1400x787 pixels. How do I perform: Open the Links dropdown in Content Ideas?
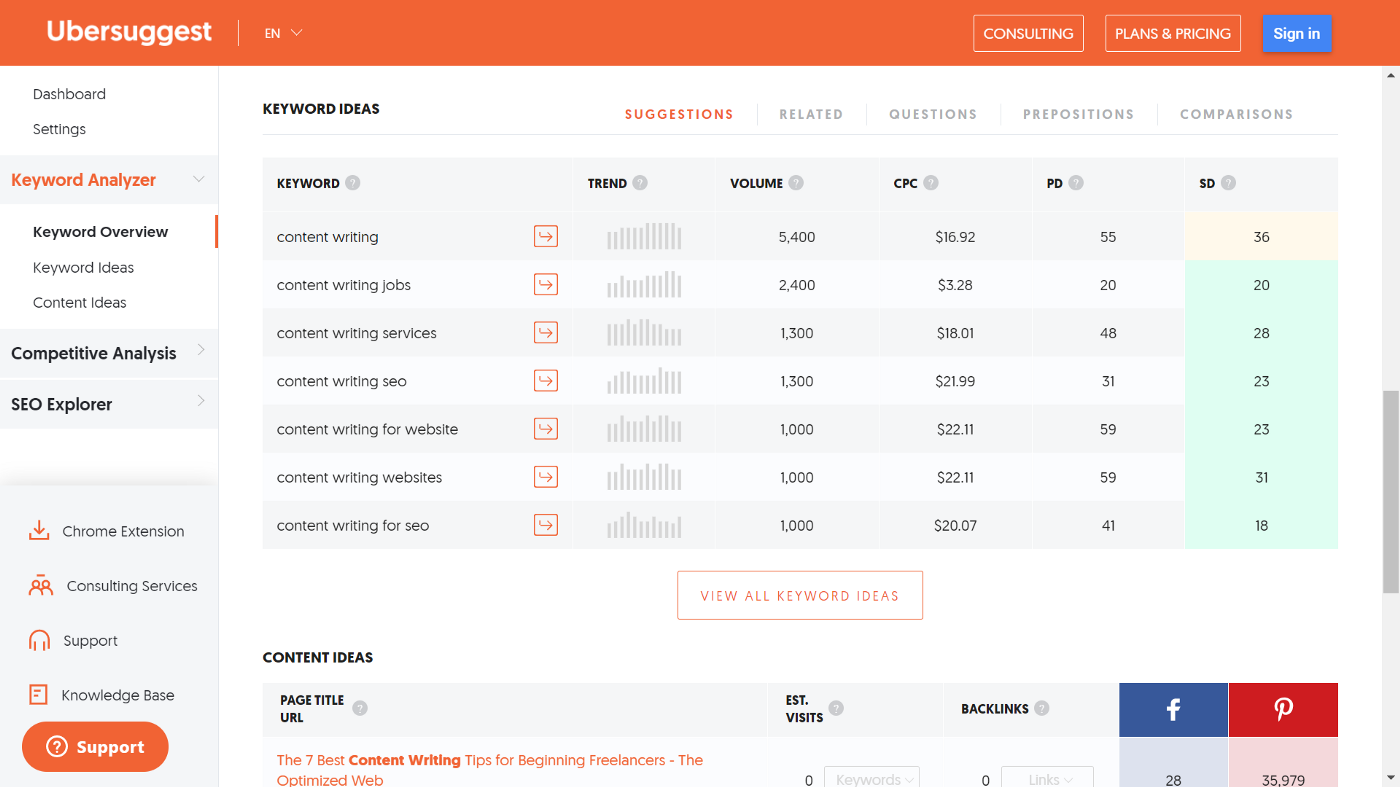(1047, 777)
